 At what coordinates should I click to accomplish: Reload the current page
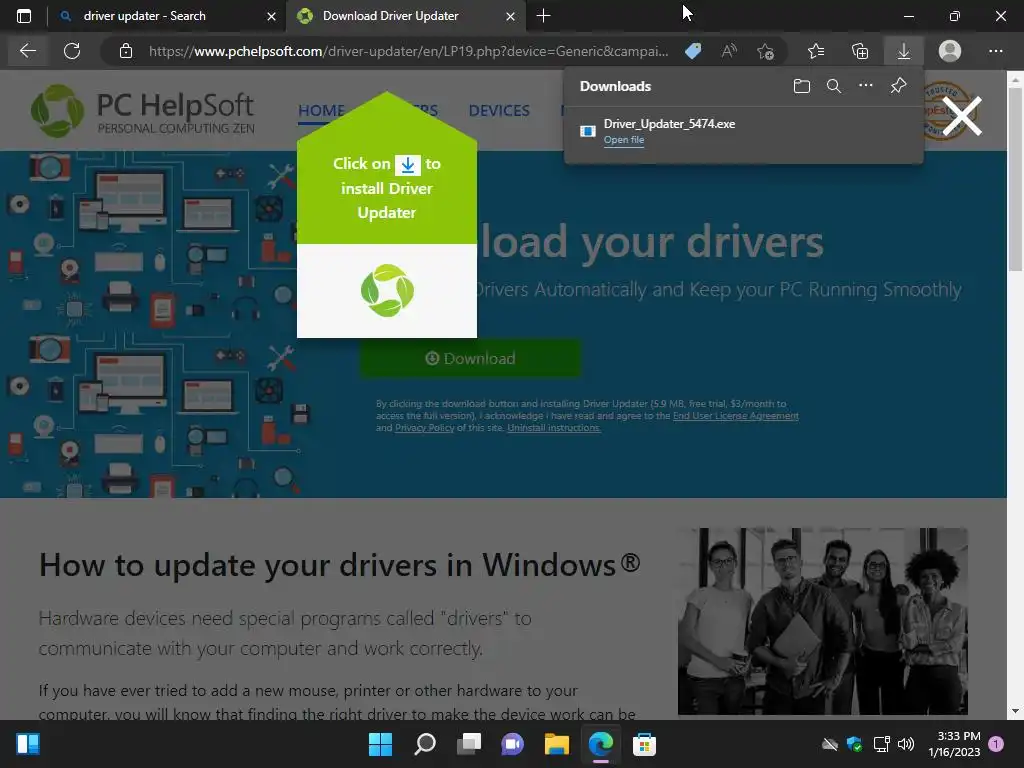pos(72,51)
